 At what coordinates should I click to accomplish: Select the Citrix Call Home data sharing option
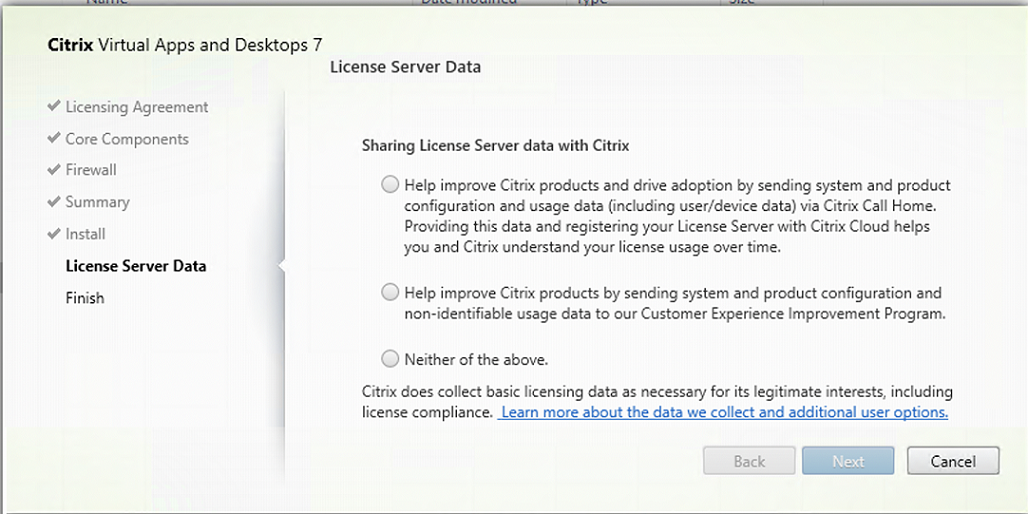[x=389, y=185]
